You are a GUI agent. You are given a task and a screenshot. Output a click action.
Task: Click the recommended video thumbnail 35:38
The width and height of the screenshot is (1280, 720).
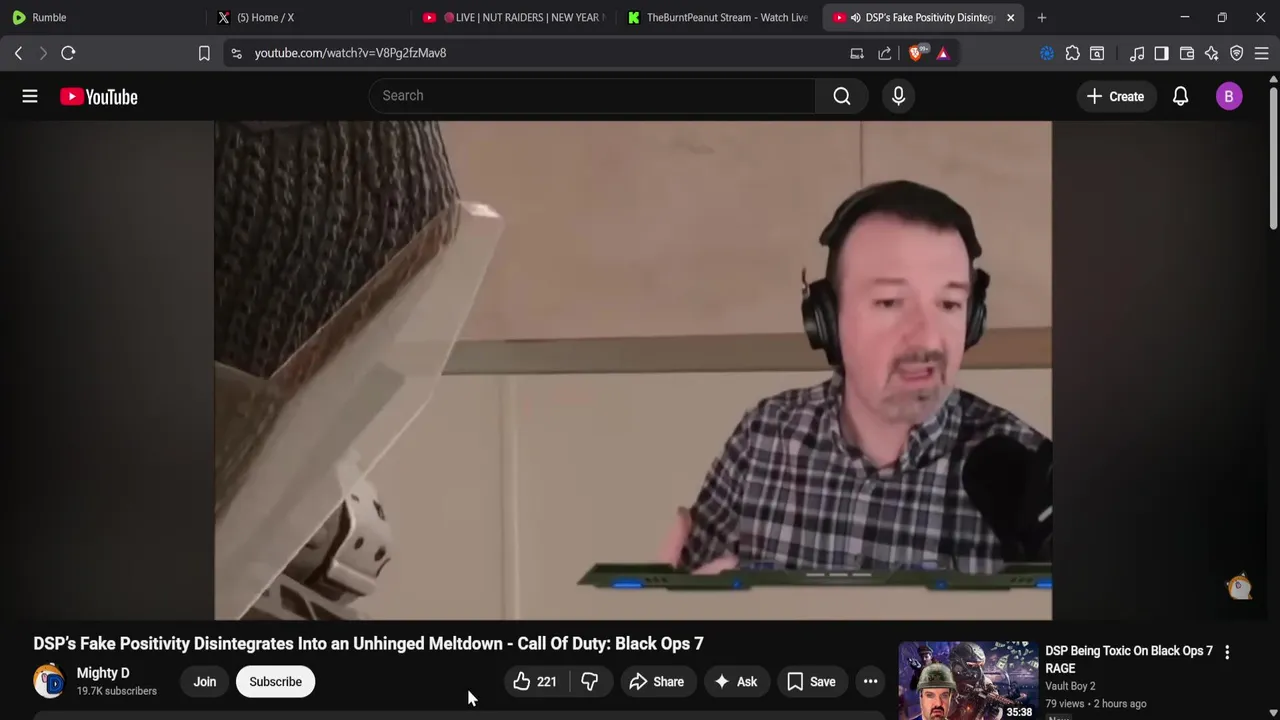[x=968, y=681]
